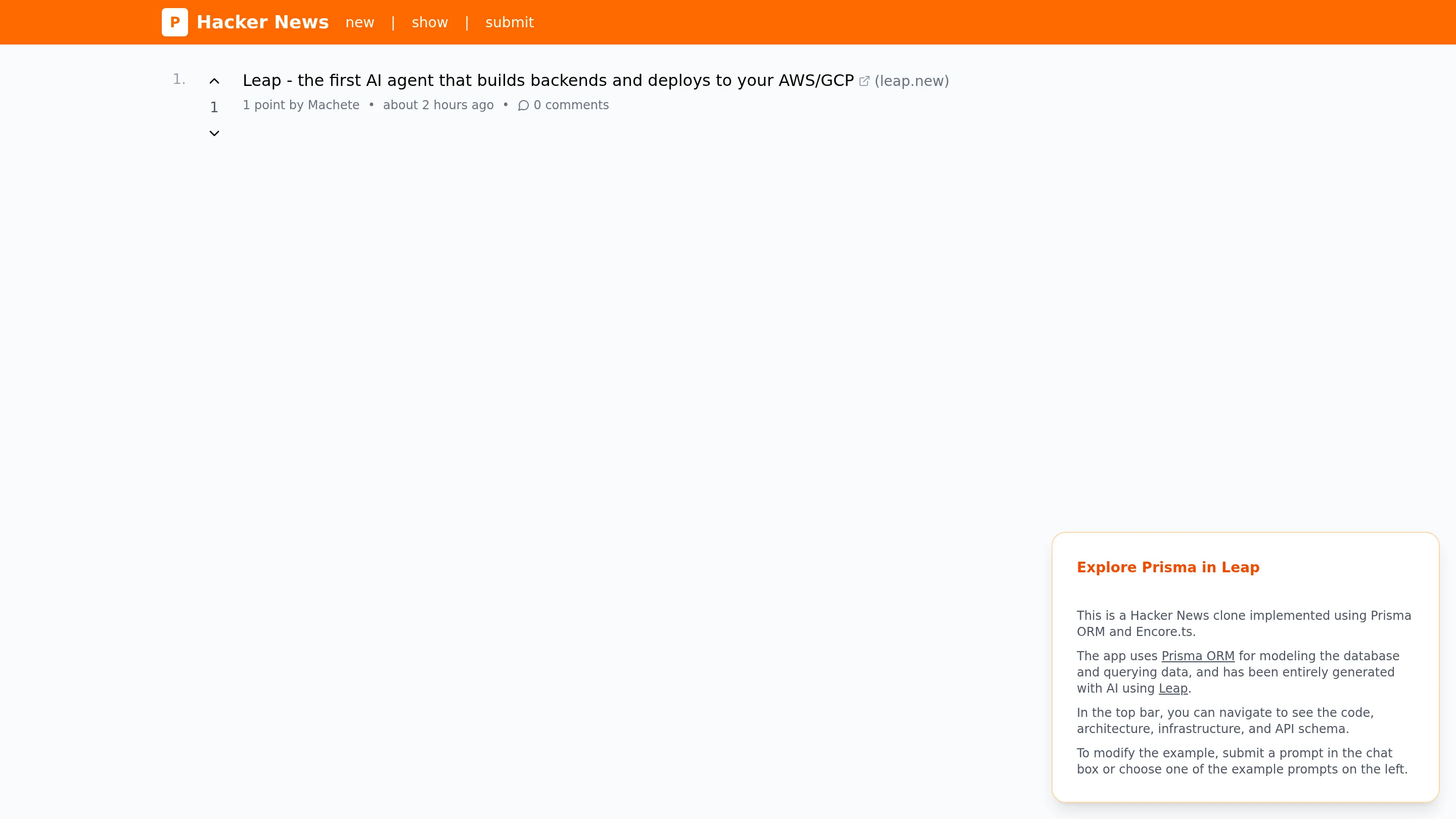This screenshot has width=1456, height=819.
Task: Open the Leap link in the info panel
Action: click(1173, 689)
